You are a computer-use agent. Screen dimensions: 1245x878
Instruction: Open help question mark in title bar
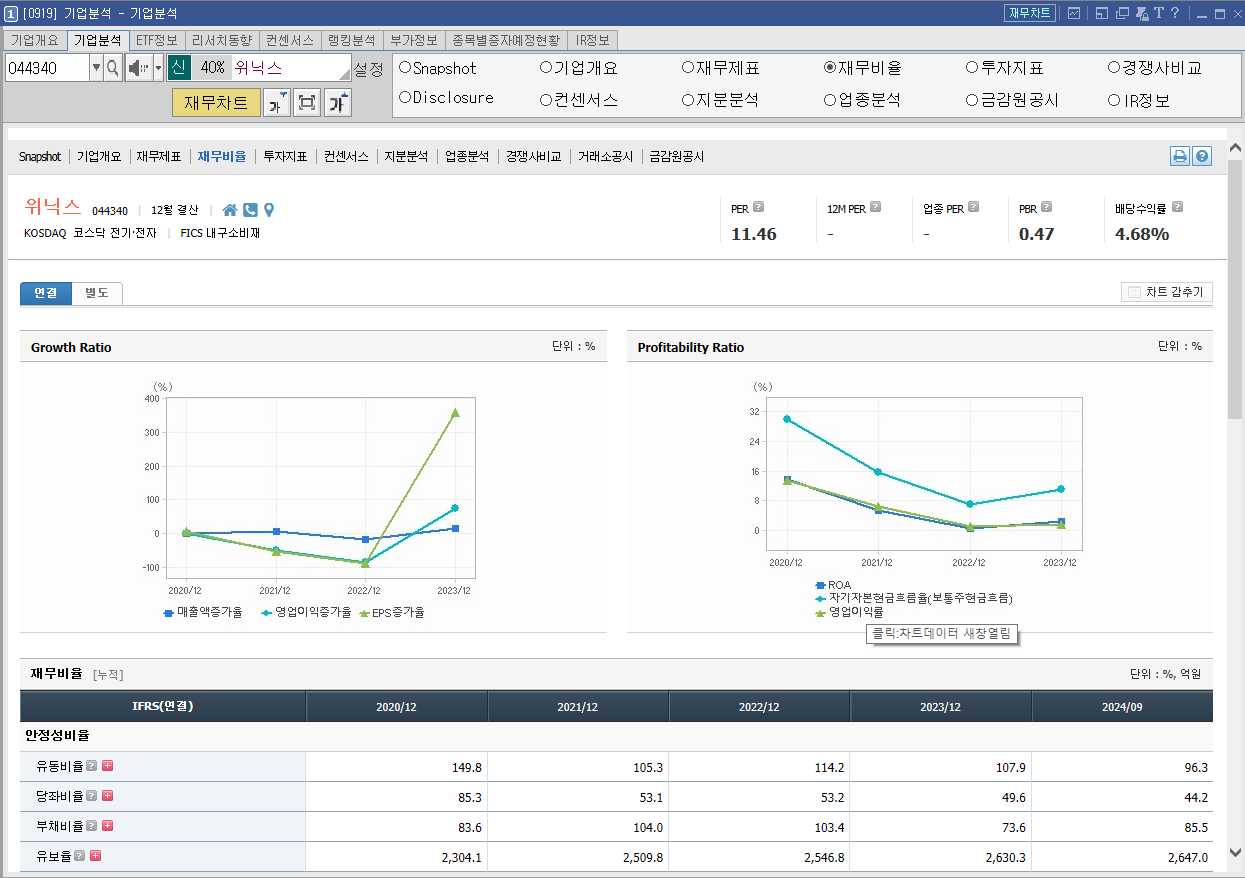pyautogui.click(x=1175, y=13)
